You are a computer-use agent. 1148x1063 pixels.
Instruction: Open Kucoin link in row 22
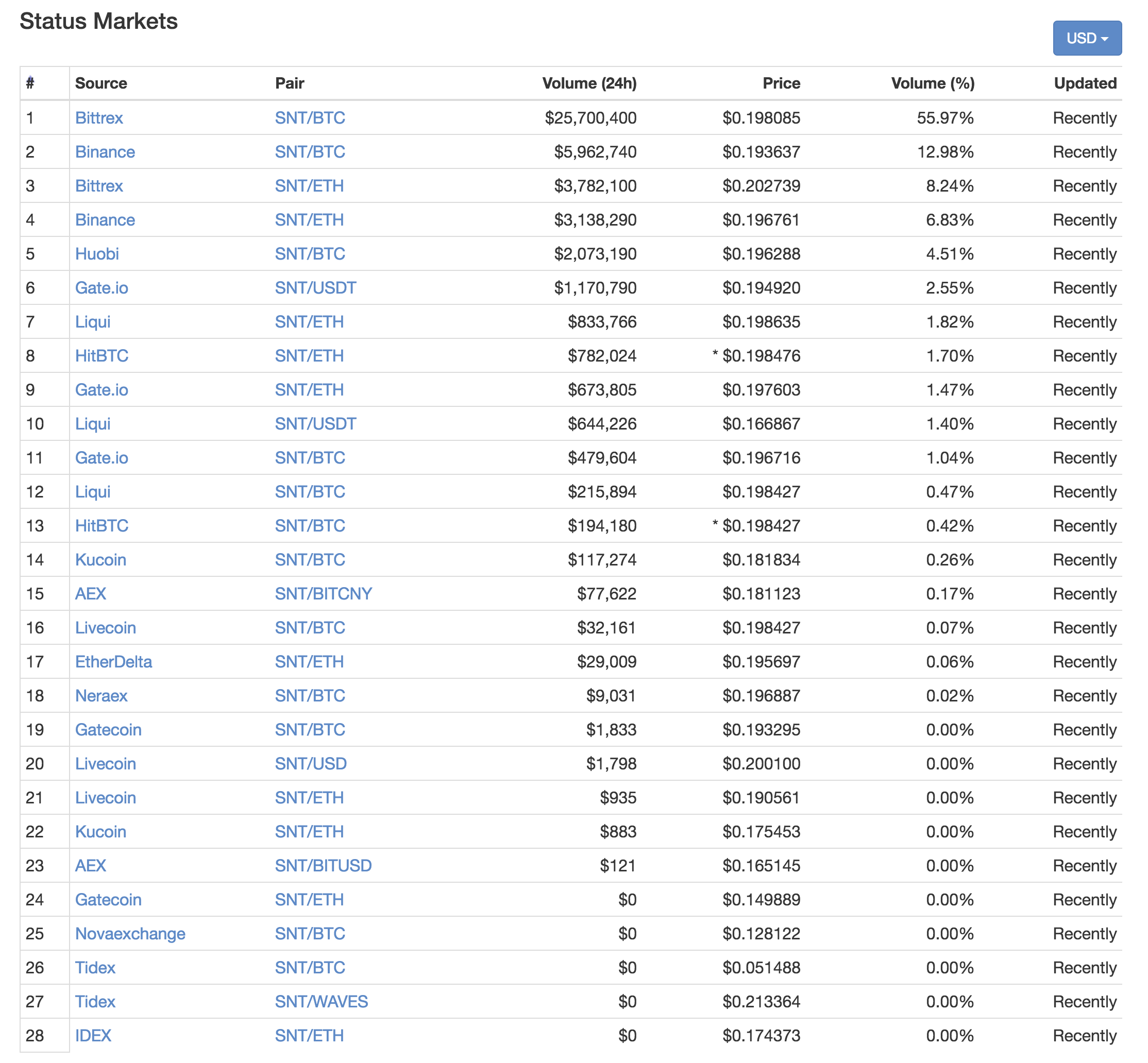click(x=100, y=831)
